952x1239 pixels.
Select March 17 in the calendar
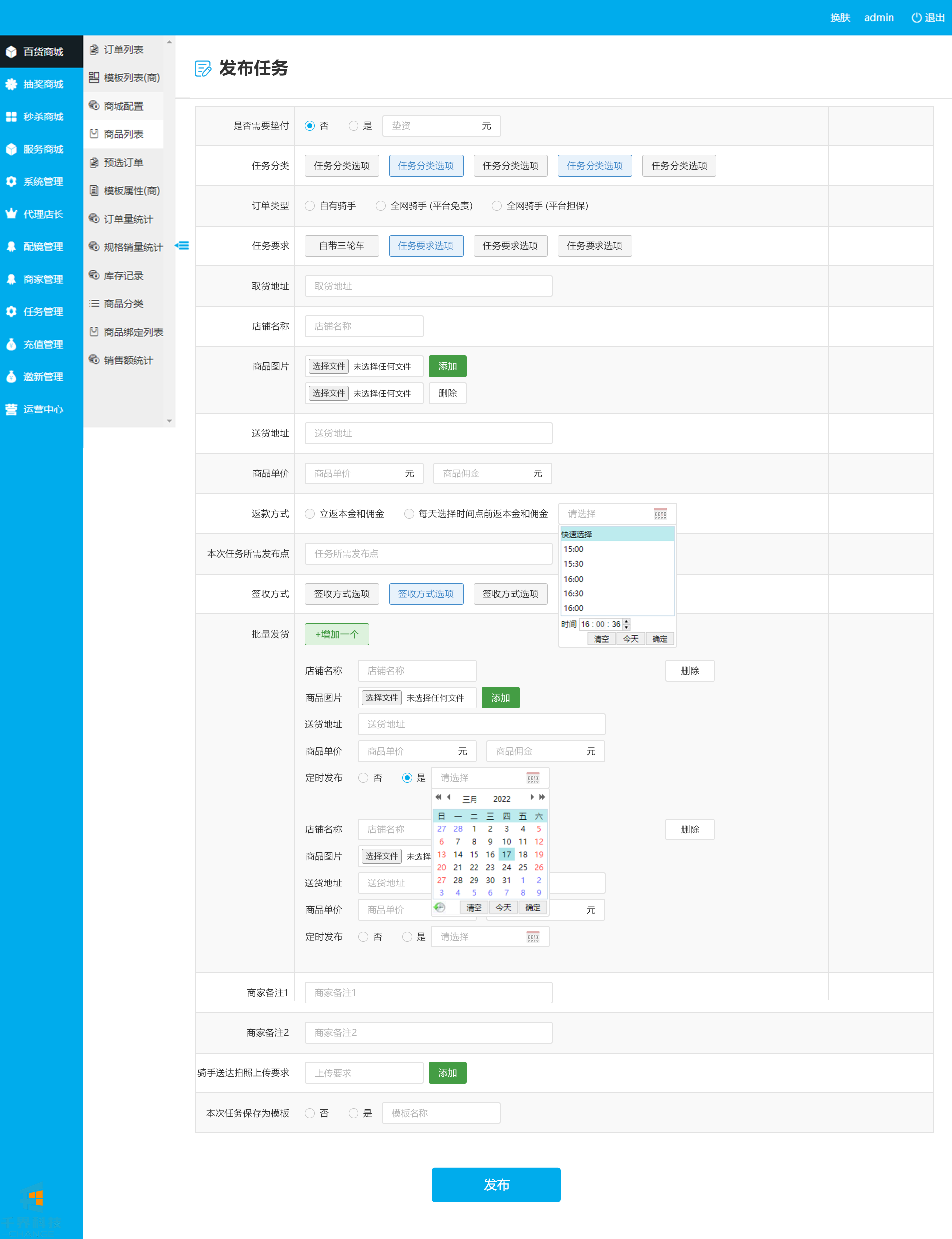(x=506, y=854)
